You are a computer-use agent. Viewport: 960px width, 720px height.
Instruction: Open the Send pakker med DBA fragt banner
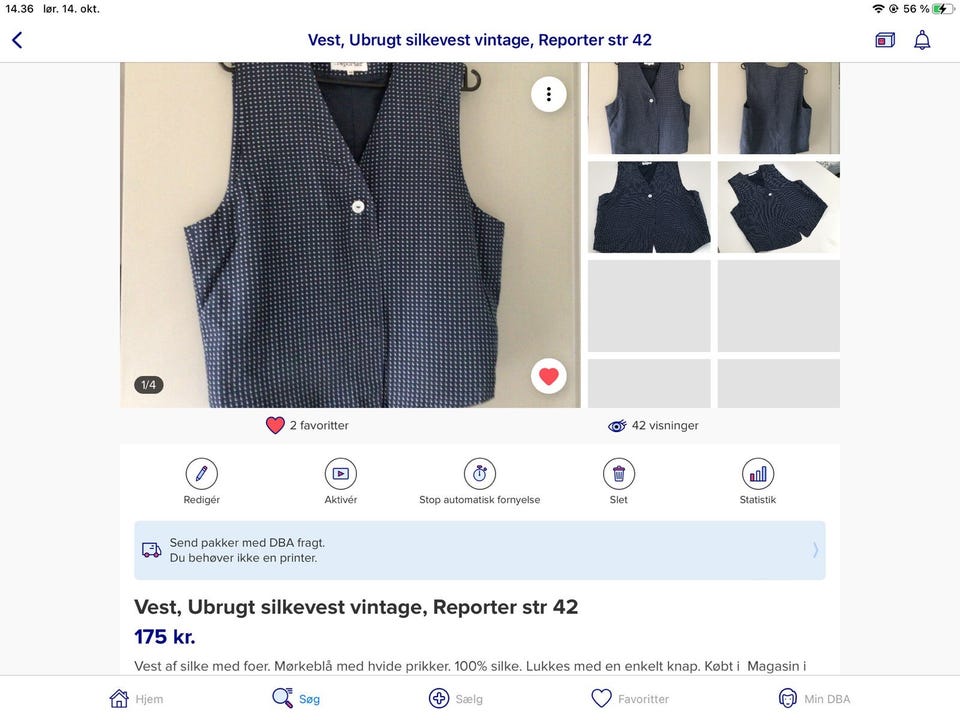coord(479,550)
